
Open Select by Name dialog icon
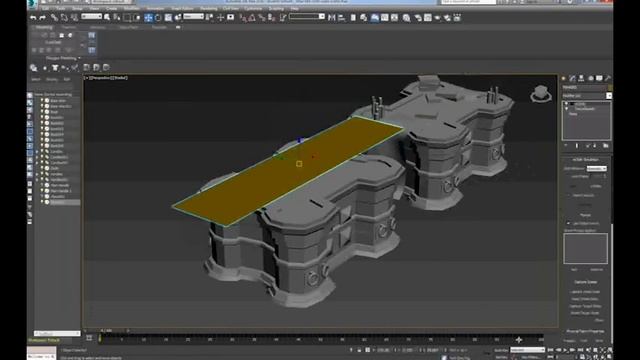[117, 18]
